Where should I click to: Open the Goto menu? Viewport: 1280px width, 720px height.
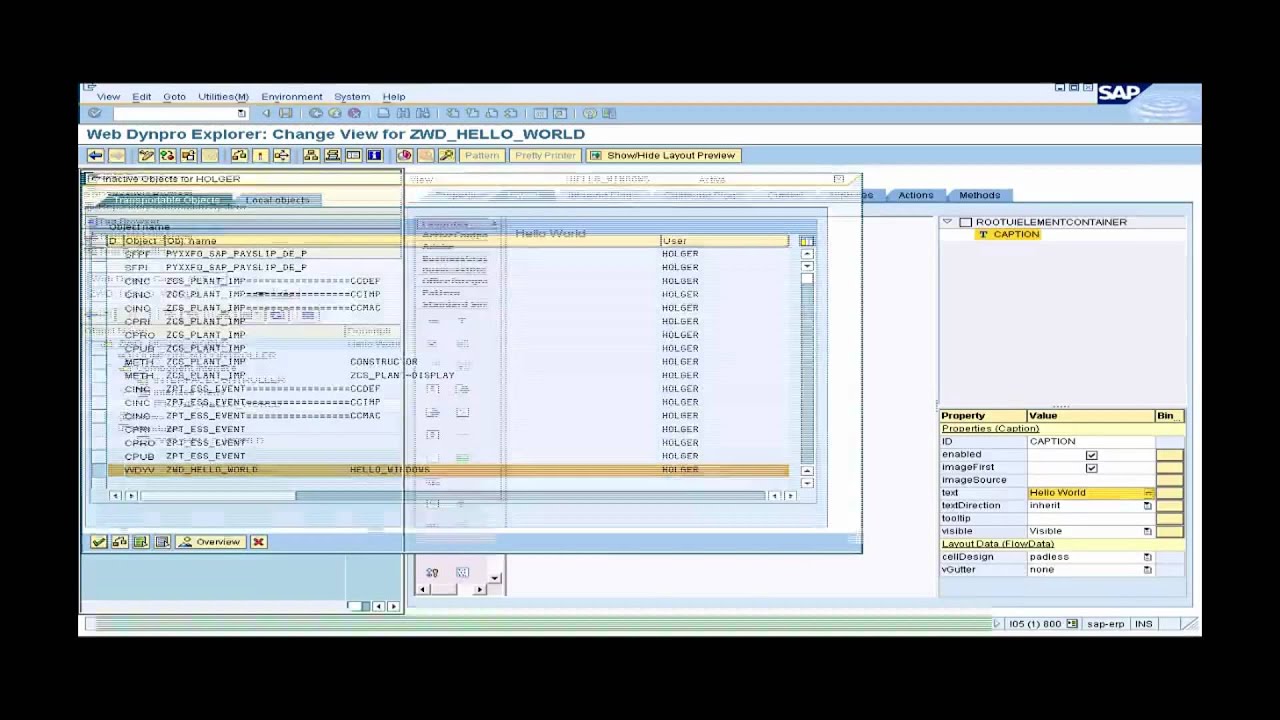pyautogui.click(x=174, y=97)
